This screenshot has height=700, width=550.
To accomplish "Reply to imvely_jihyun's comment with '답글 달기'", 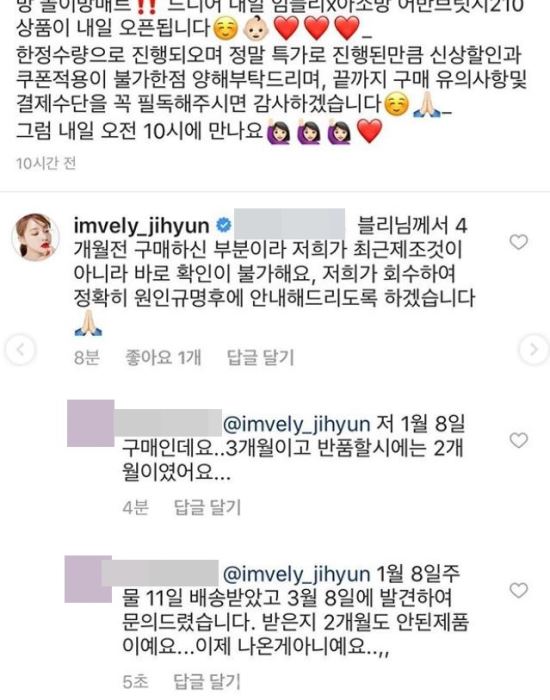I will coord(261,358).
